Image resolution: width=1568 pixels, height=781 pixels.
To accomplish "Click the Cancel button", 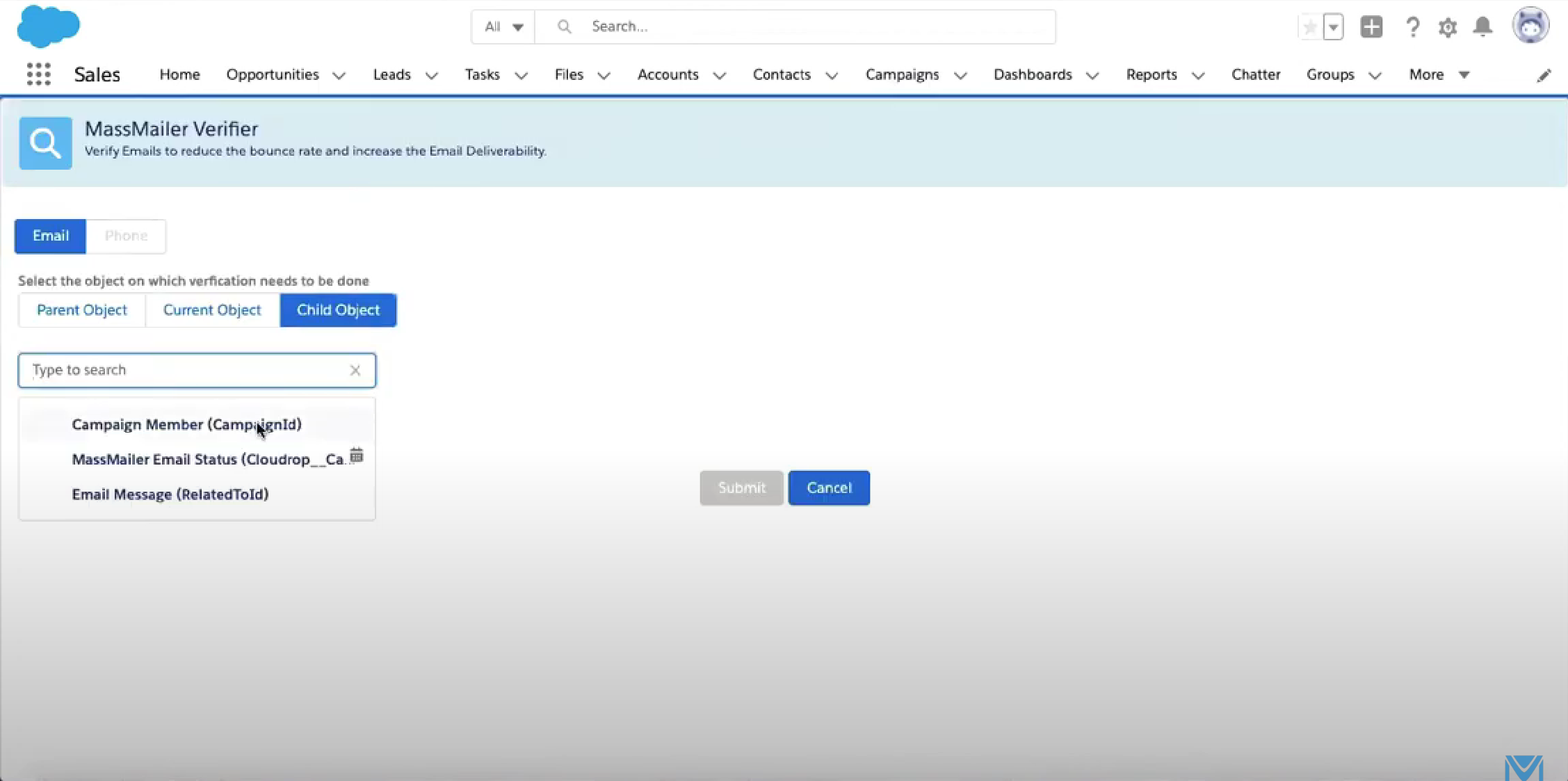I will 829,488.
